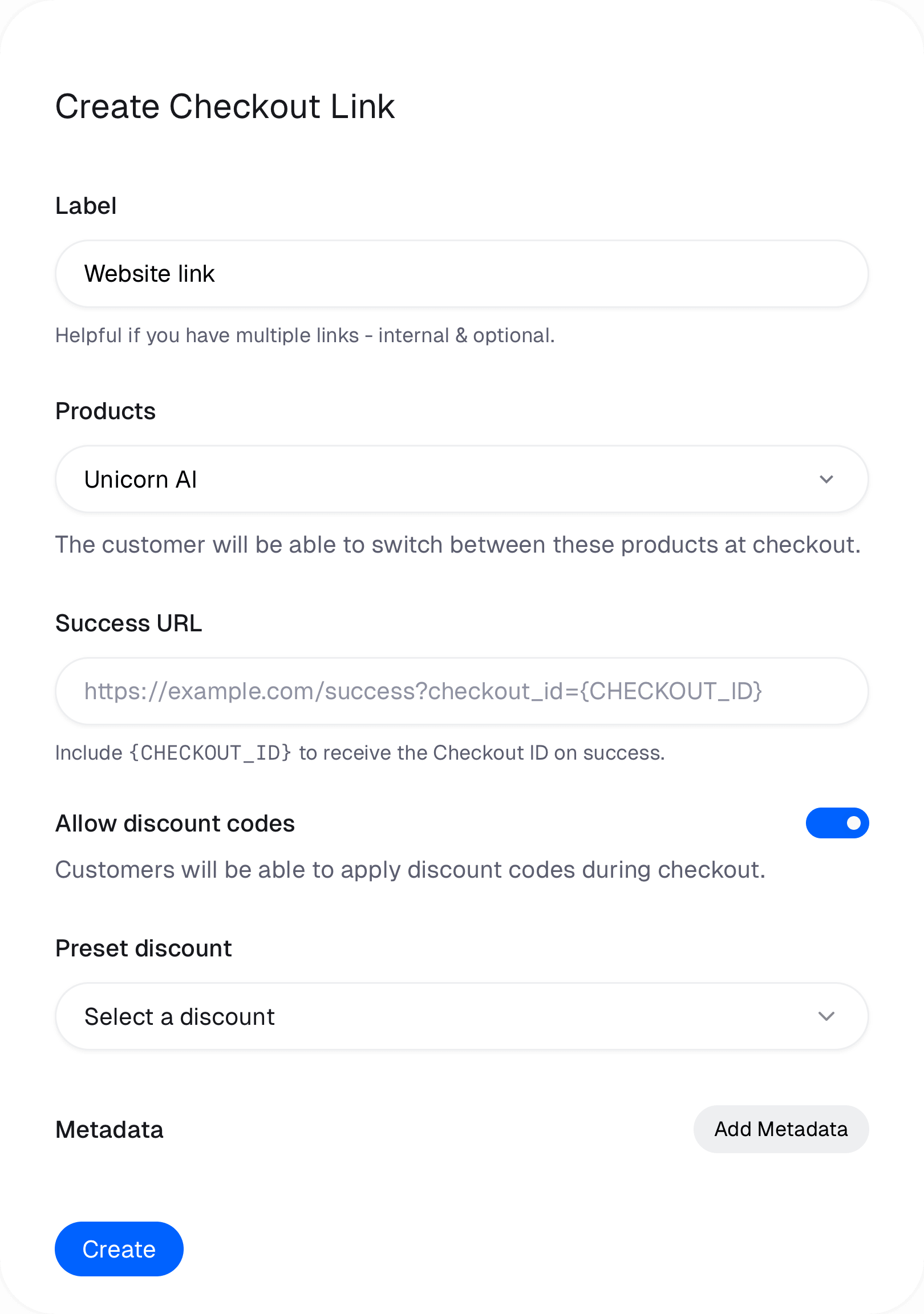Viewport: 924px width, 1314px height.
Task: Click the Products section label
Action: pyautogui.click(x=106, y=412)
